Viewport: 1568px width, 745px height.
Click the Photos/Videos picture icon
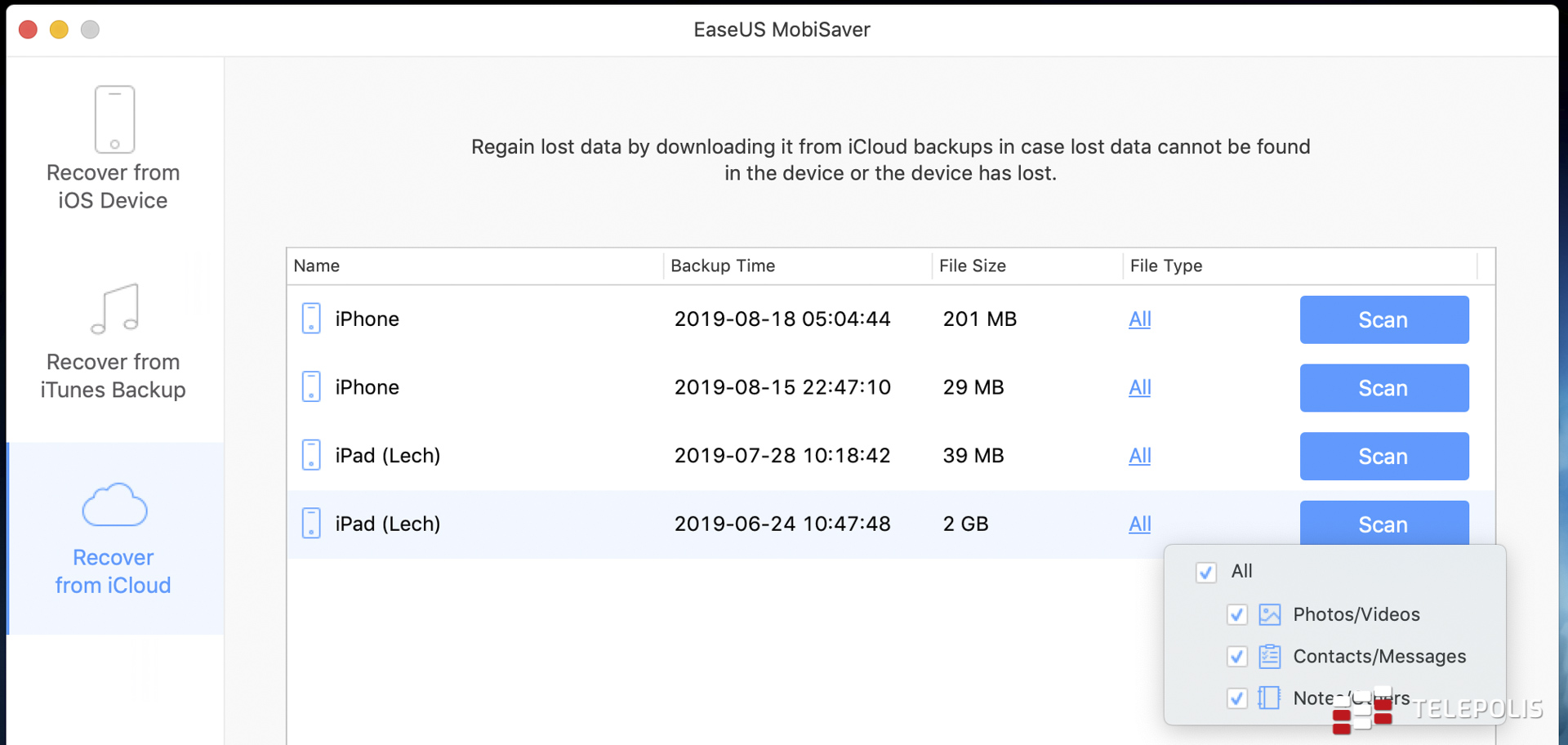pyautogui.click(x=1269, y=614)
